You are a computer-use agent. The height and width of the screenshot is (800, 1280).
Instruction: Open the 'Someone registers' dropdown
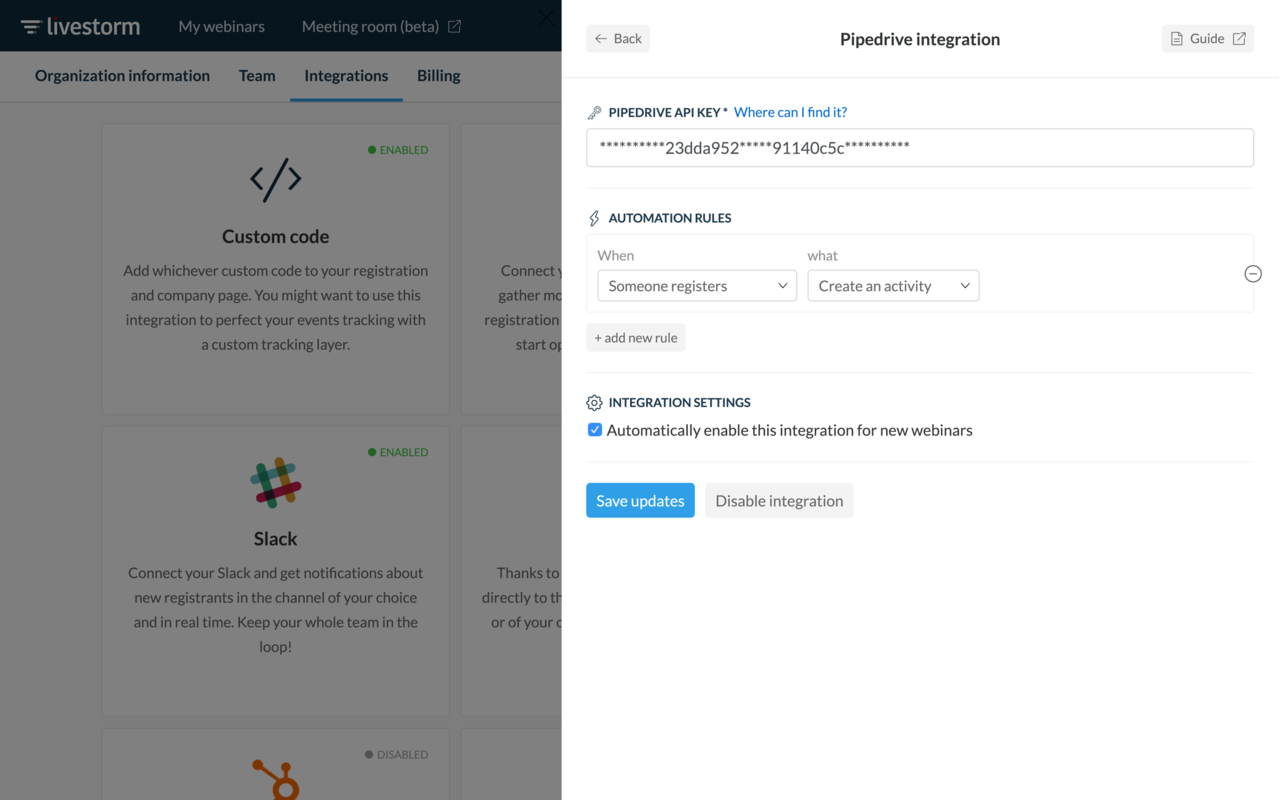tap(696, 285)
